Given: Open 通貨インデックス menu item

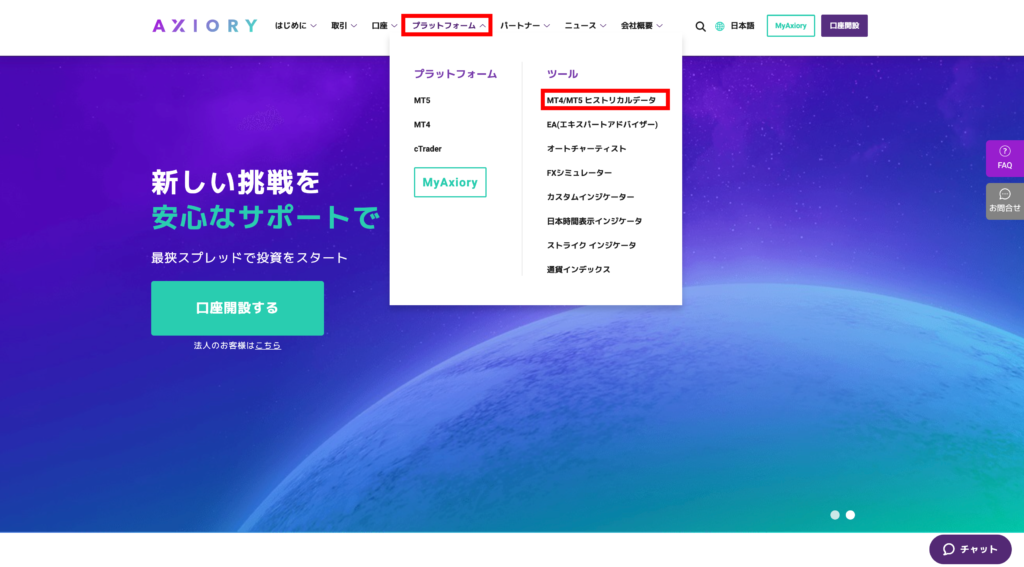Looking at the screenshot, I should 579,269.
